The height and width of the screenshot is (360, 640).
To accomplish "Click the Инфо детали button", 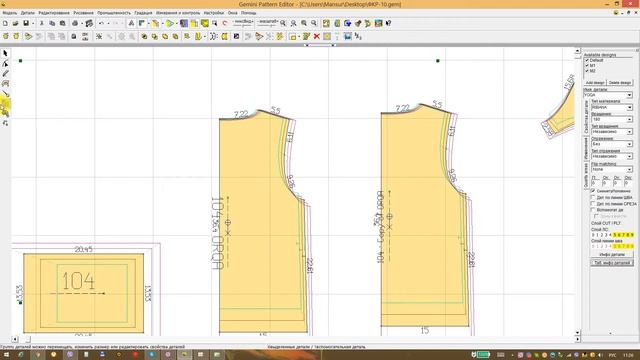I will pos(612,255).
